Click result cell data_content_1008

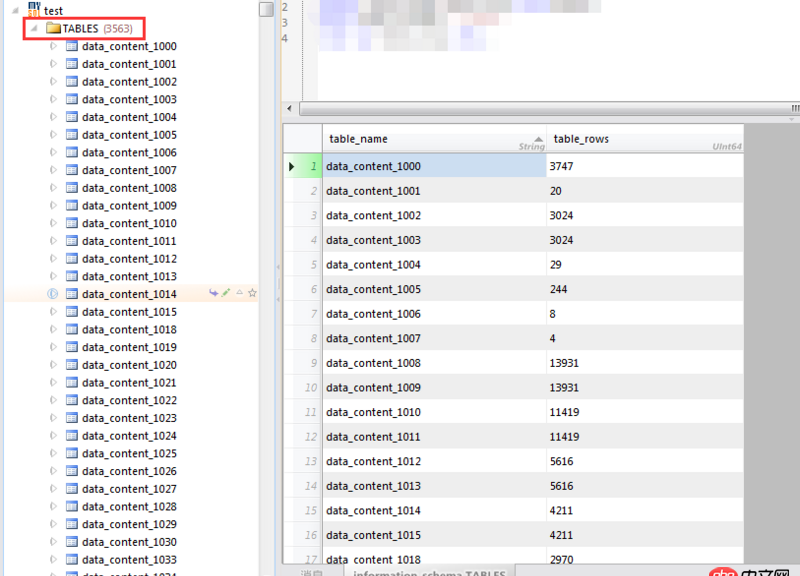(x=434, y=363)
